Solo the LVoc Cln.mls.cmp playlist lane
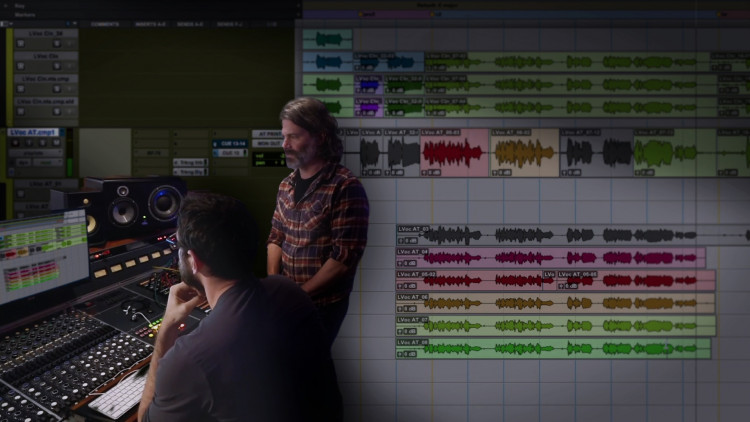Screen dimensions: 750x422 pos(57,89)
